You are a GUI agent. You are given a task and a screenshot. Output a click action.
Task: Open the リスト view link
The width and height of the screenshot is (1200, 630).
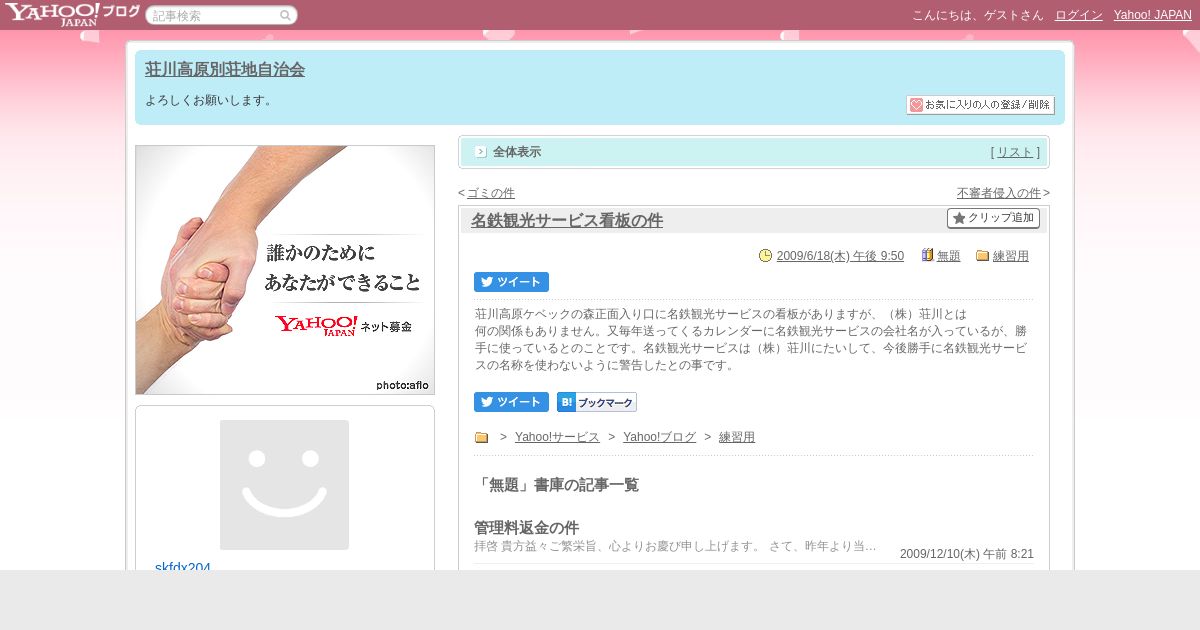pos(1015,152)
